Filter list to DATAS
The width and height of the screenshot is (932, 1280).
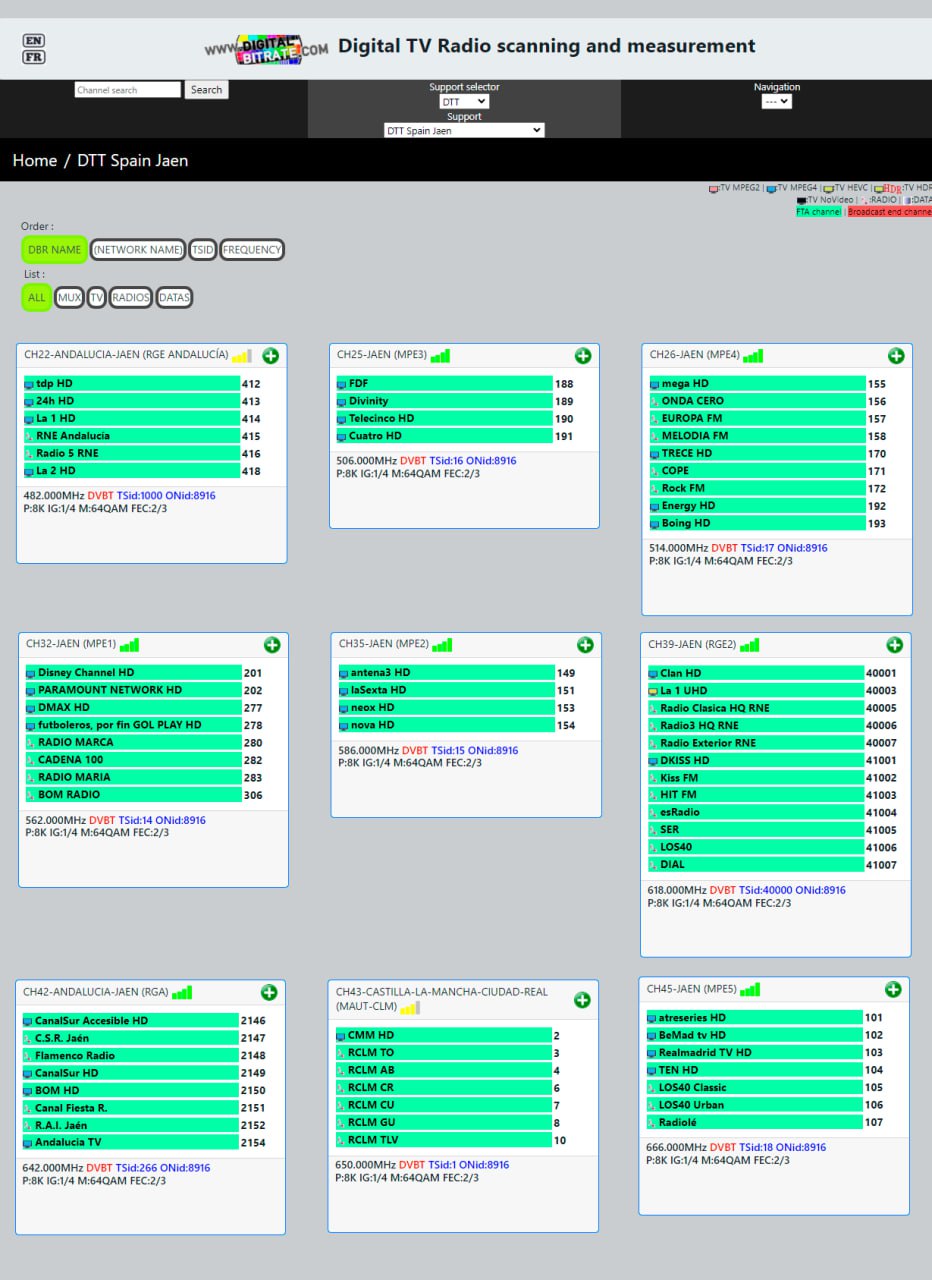174,297
